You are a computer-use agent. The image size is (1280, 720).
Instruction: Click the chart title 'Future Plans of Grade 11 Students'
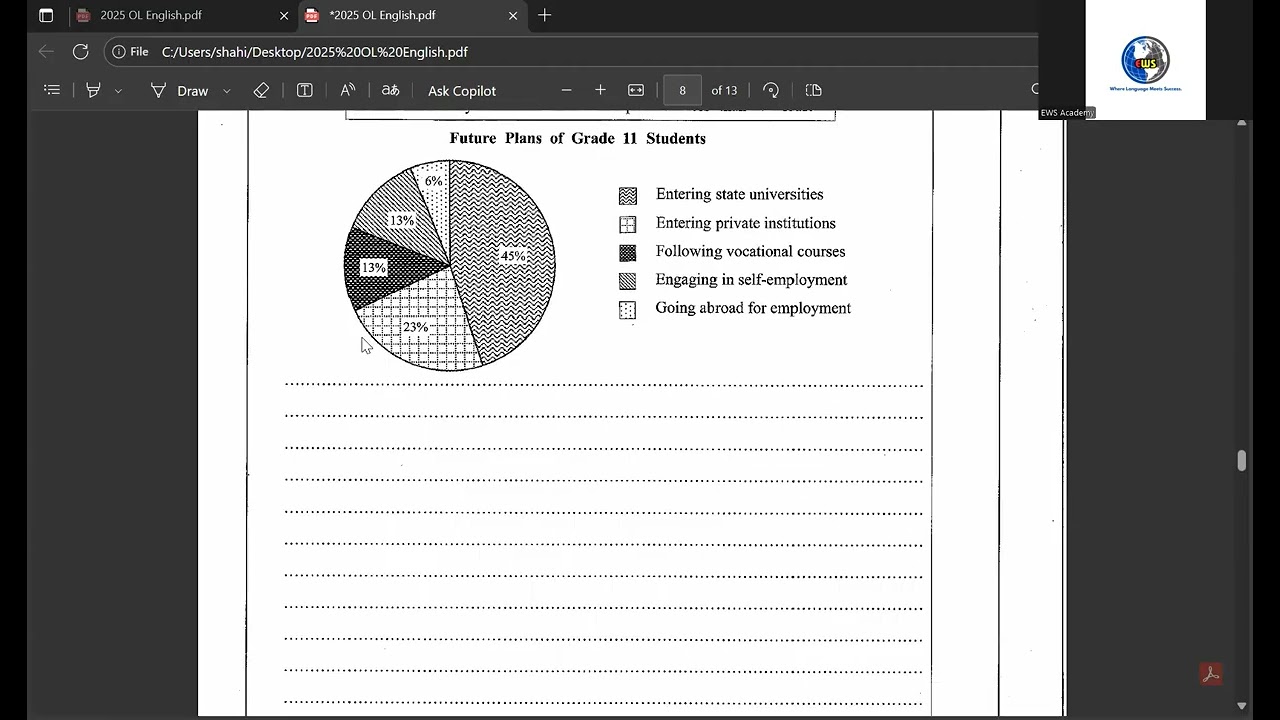click(577, 139)
